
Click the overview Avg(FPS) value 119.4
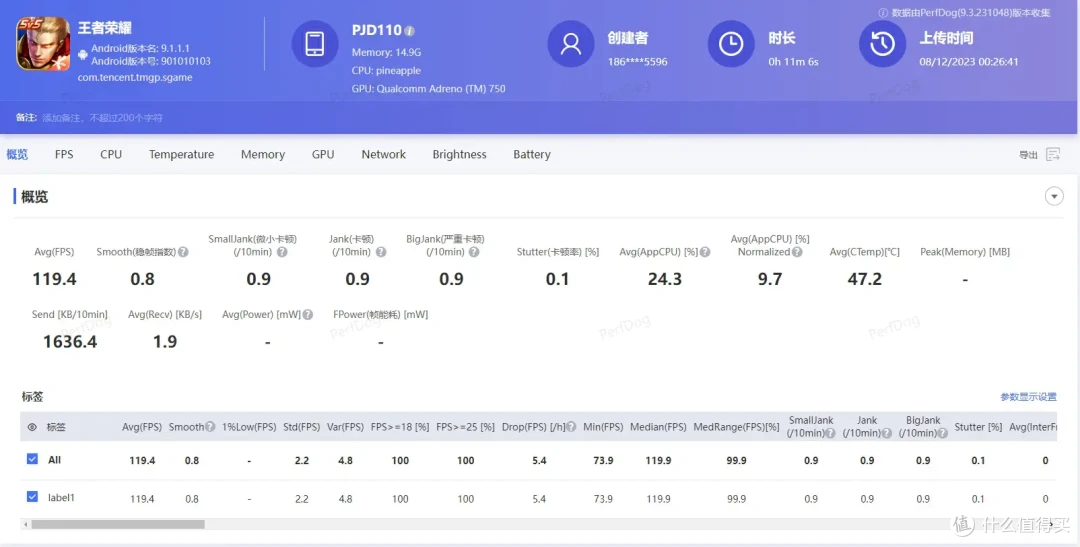(x=54, y=279)
